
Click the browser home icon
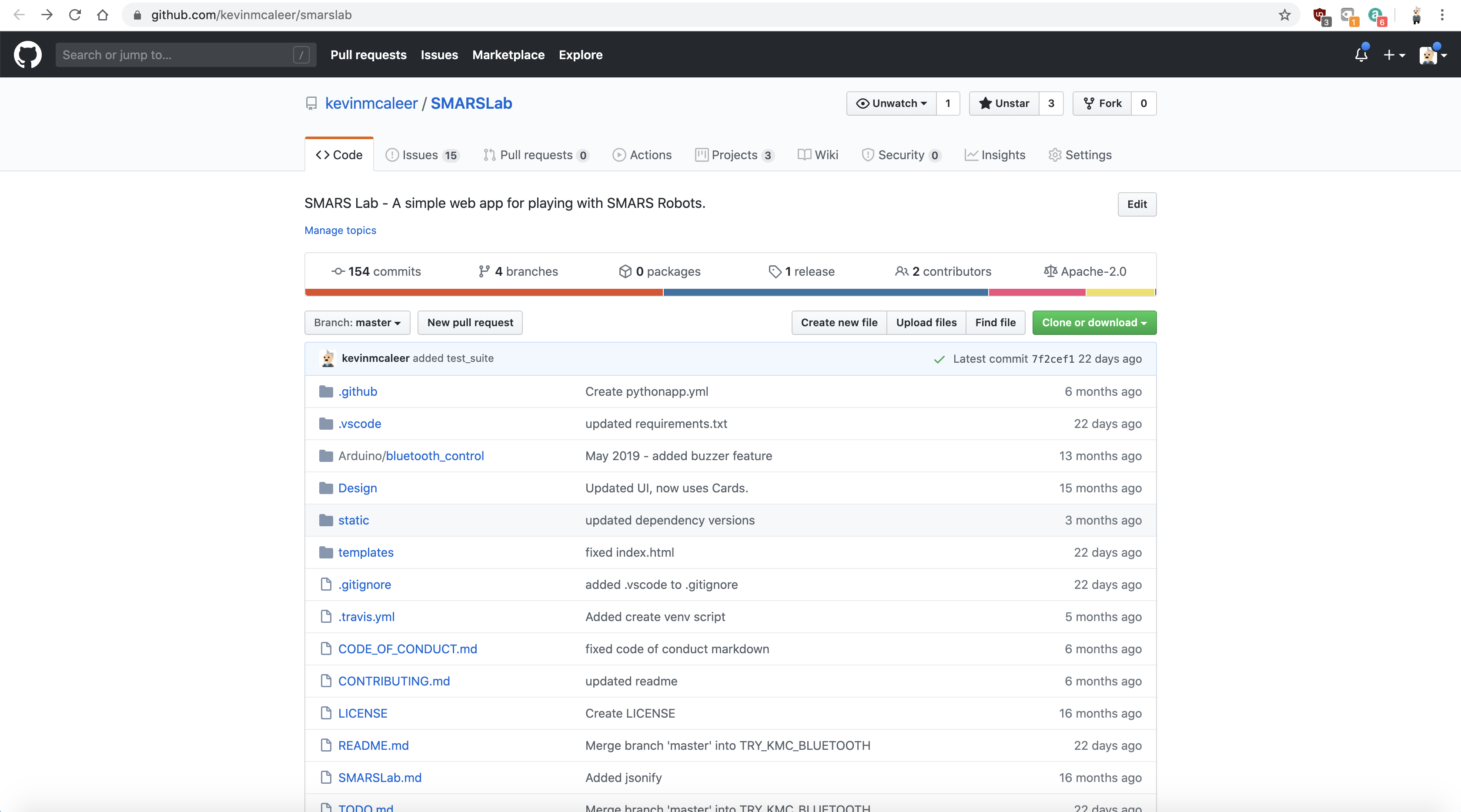pyautogui.click(x=103, y=15)
